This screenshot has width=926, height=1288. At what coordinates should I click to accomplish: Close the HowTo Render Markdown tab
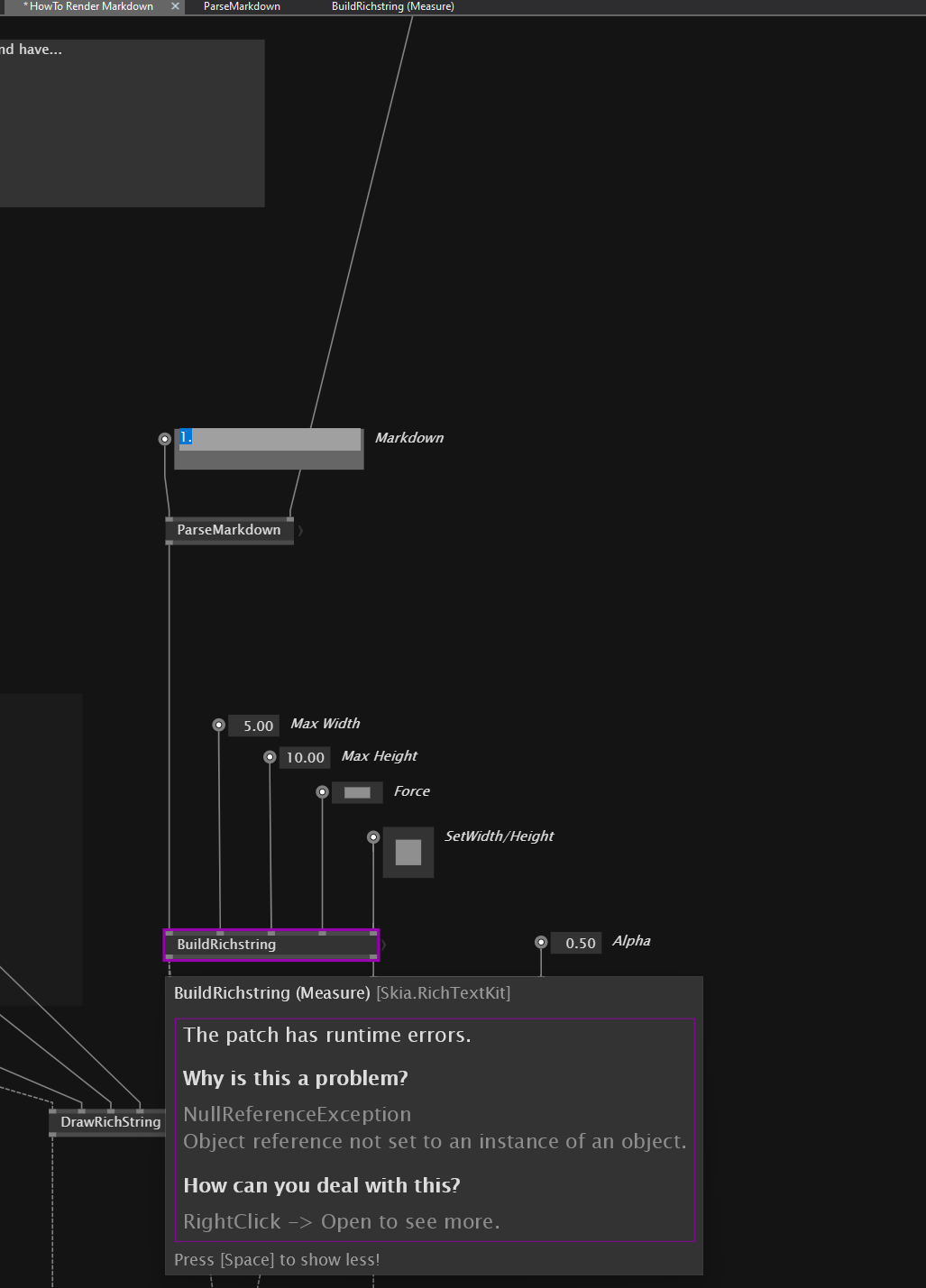pyautogui.click(x=176, y=6)
